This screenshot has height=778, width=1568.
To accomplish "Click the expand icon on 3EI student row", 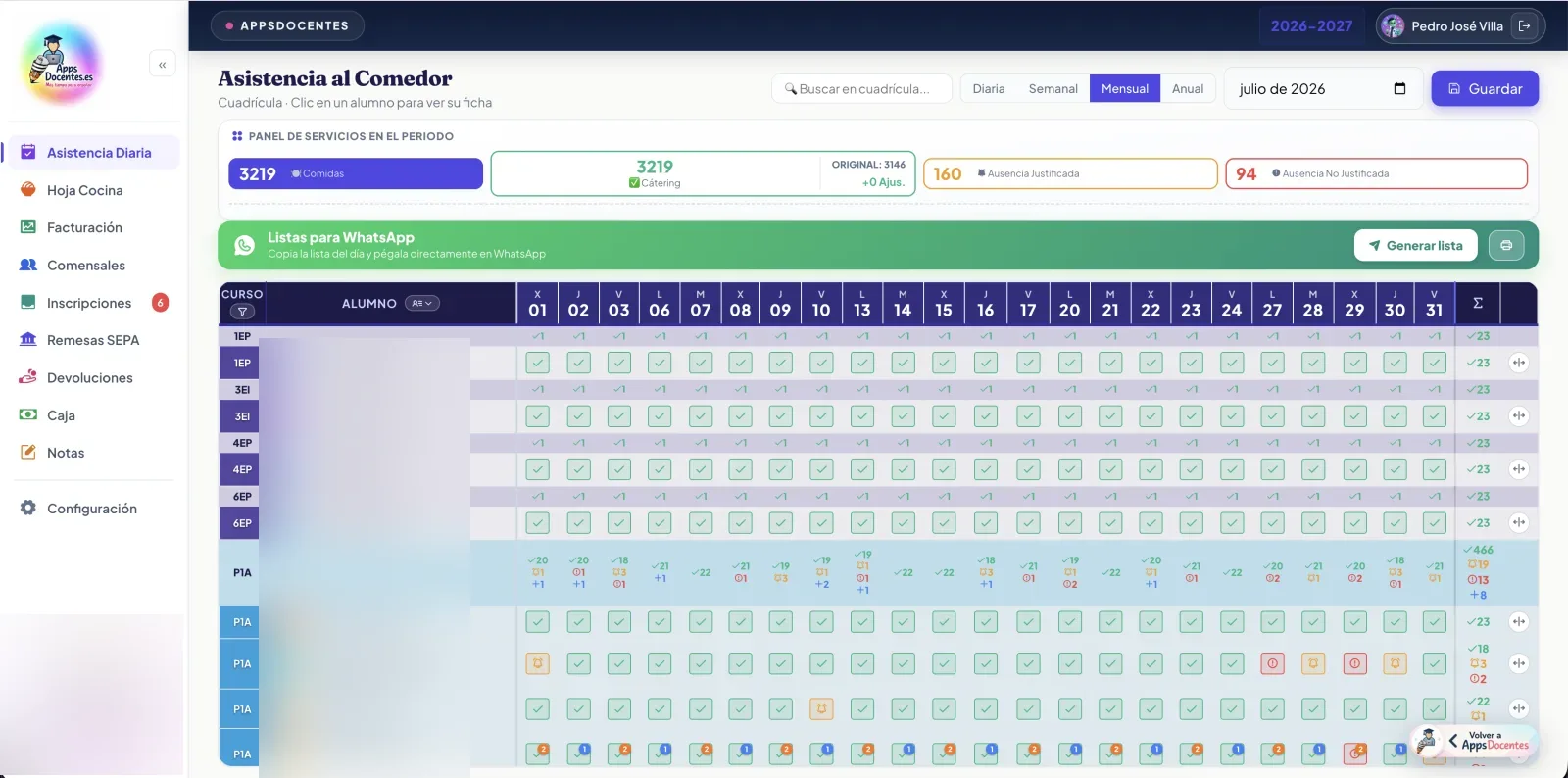I will [x=1519, y=415].
